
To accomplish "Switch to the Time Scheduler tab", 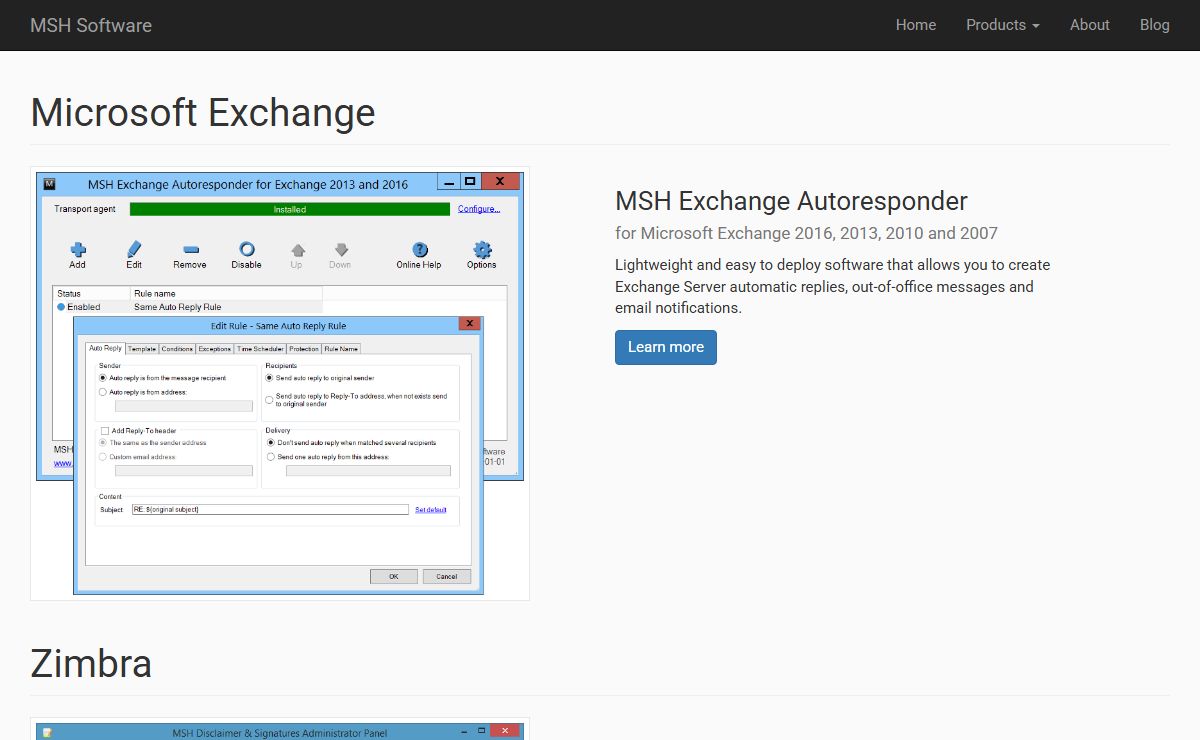I will [260, 349].
